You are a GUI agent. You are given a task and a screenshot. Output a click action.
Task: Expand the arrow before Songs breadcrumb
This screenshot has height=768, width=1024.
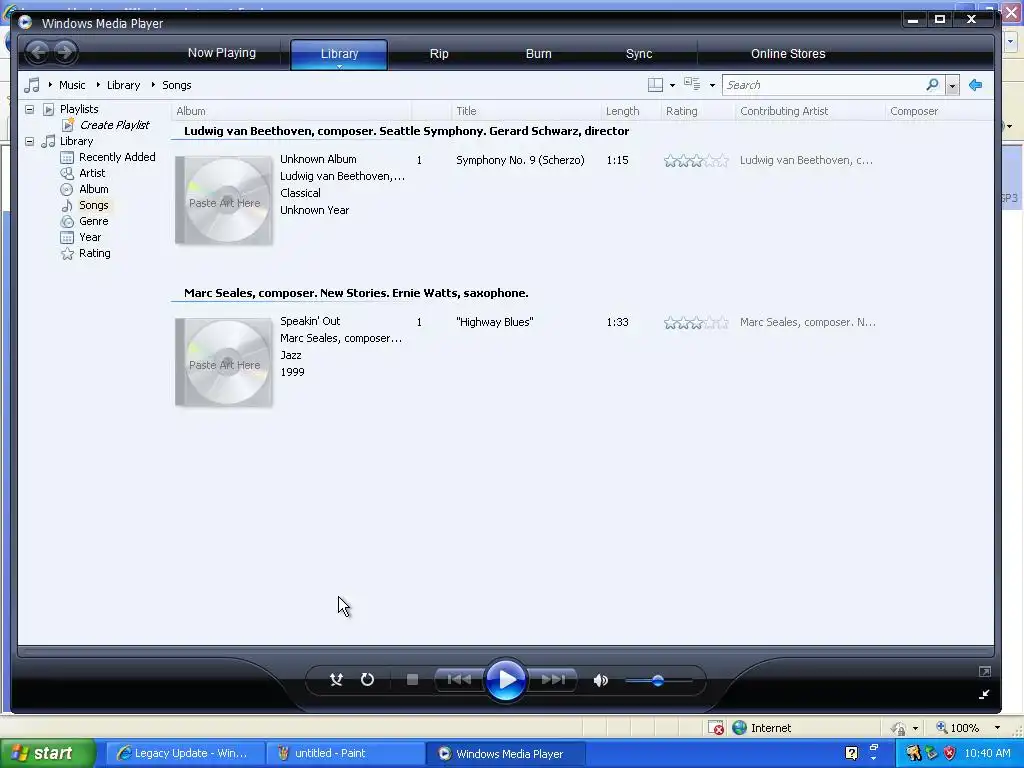tap(153, 85)
